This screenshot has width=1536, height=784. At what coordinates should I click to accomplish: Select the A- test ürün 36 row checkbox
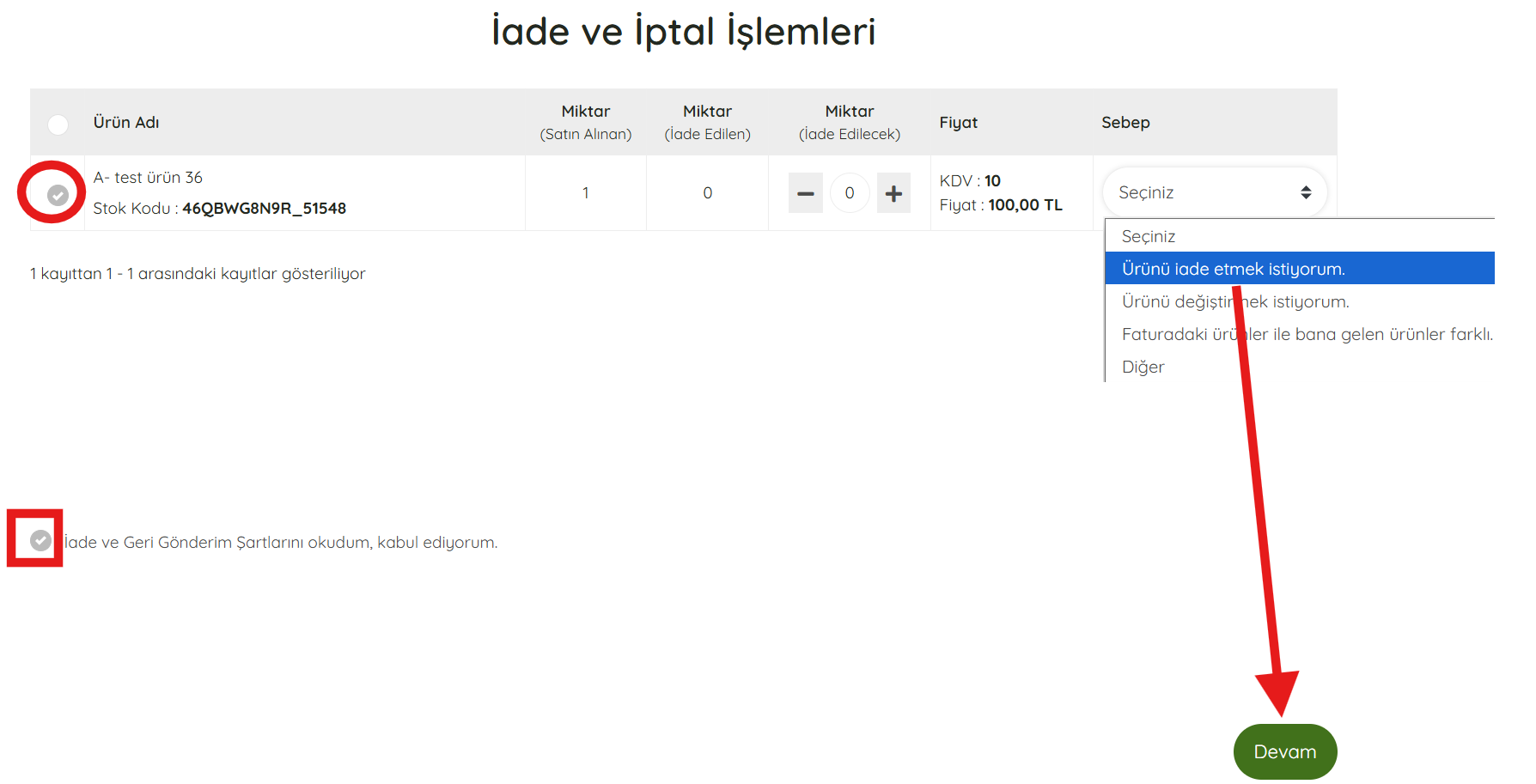pos(58,195)
